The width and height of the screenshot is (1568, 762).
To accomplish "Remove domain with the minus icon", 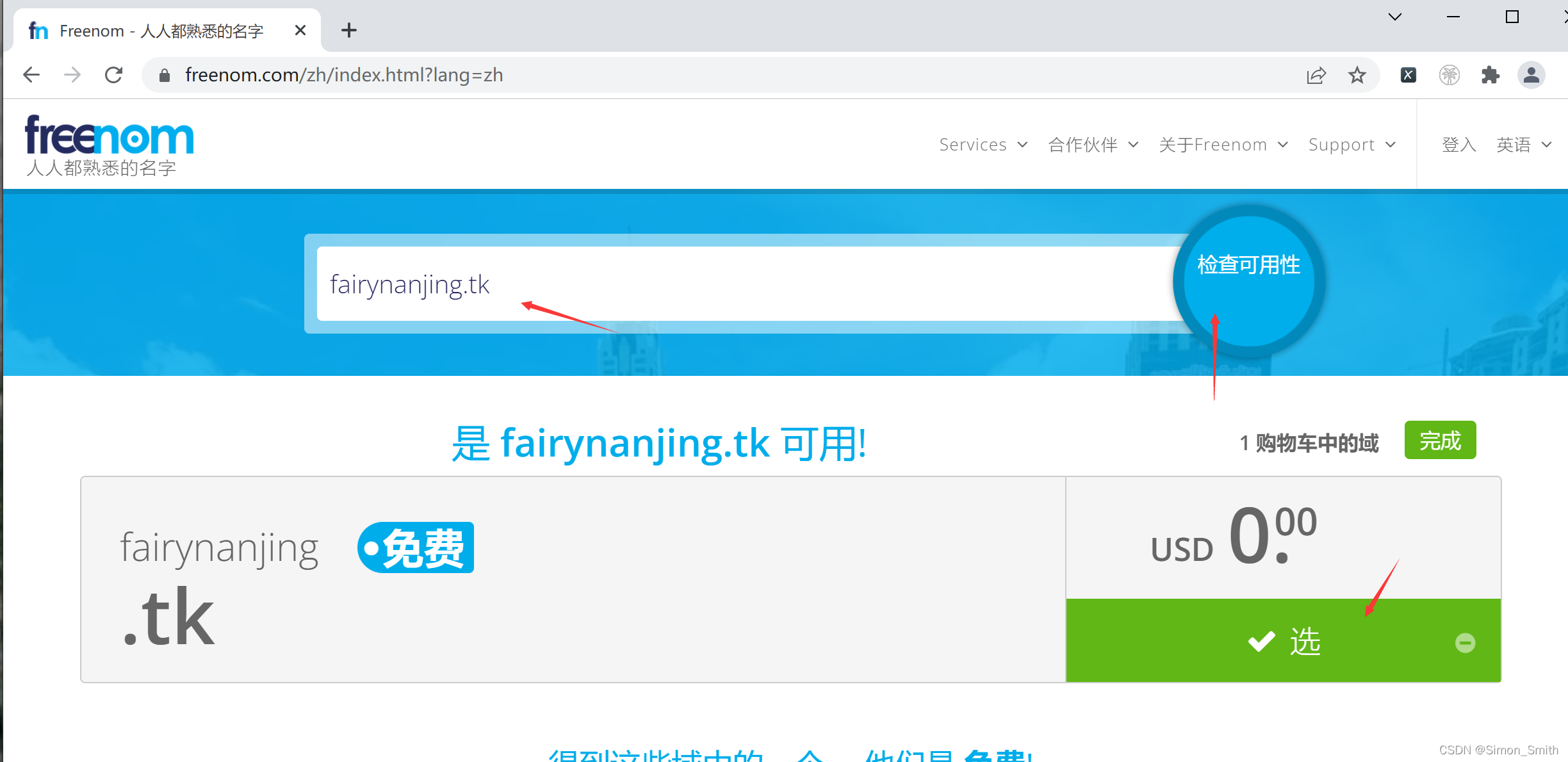I will click(x=1465, y=642).
